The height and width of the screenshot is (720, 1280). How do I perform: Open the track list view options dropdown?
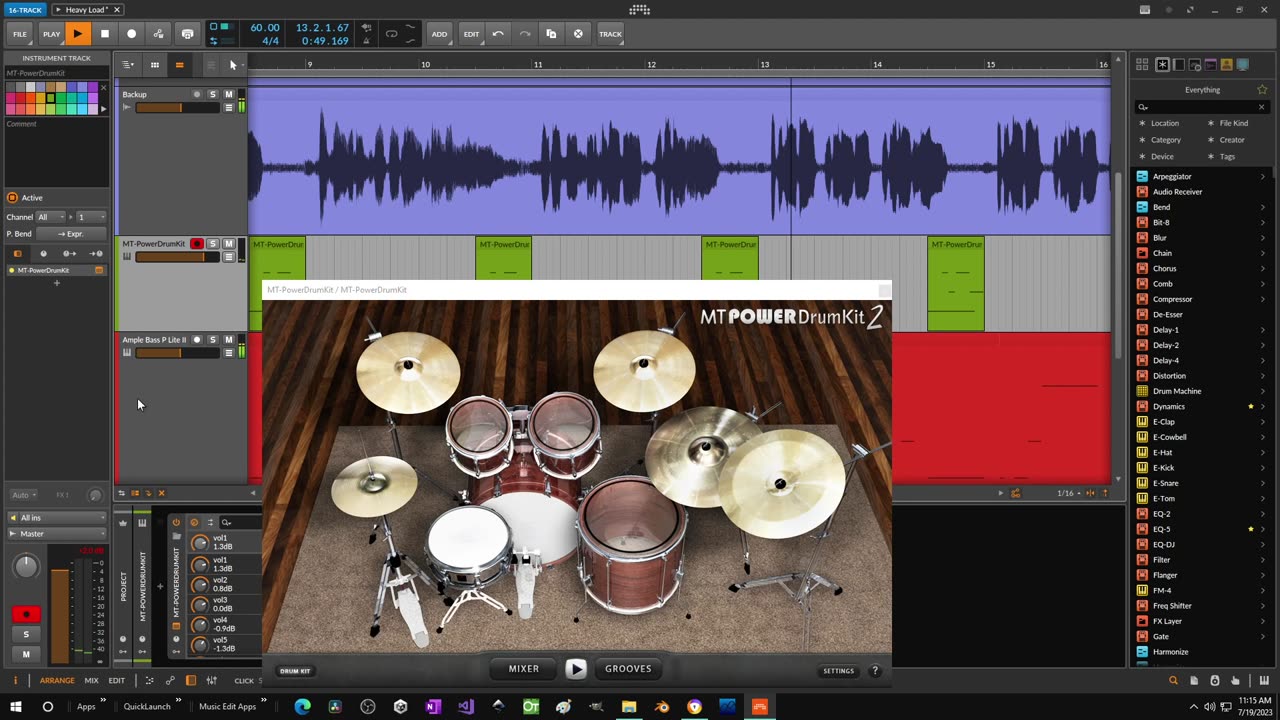tap(128, 65)
